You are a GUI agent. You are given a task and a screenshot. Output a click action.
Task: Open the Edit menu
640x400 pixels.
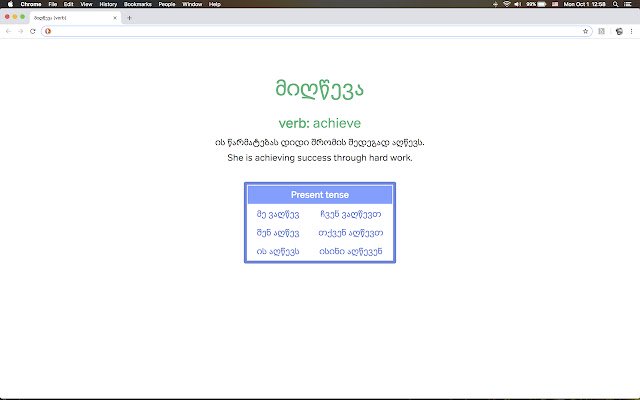pos(69,4)
